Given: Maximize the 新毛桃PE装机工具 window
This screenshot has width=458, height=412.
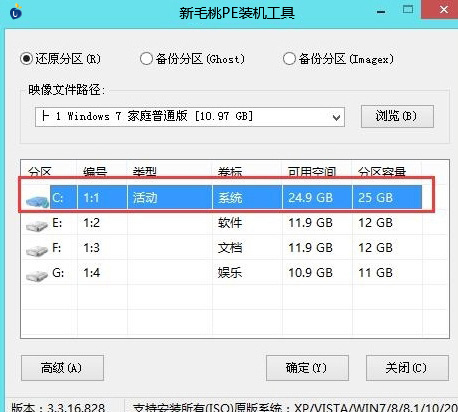Looking at the screenshot, I should 408,9.
